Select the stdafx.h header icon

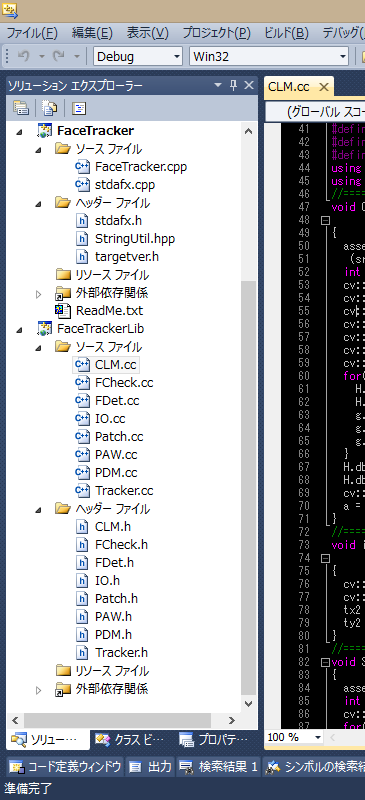click(x=82, y=220)
